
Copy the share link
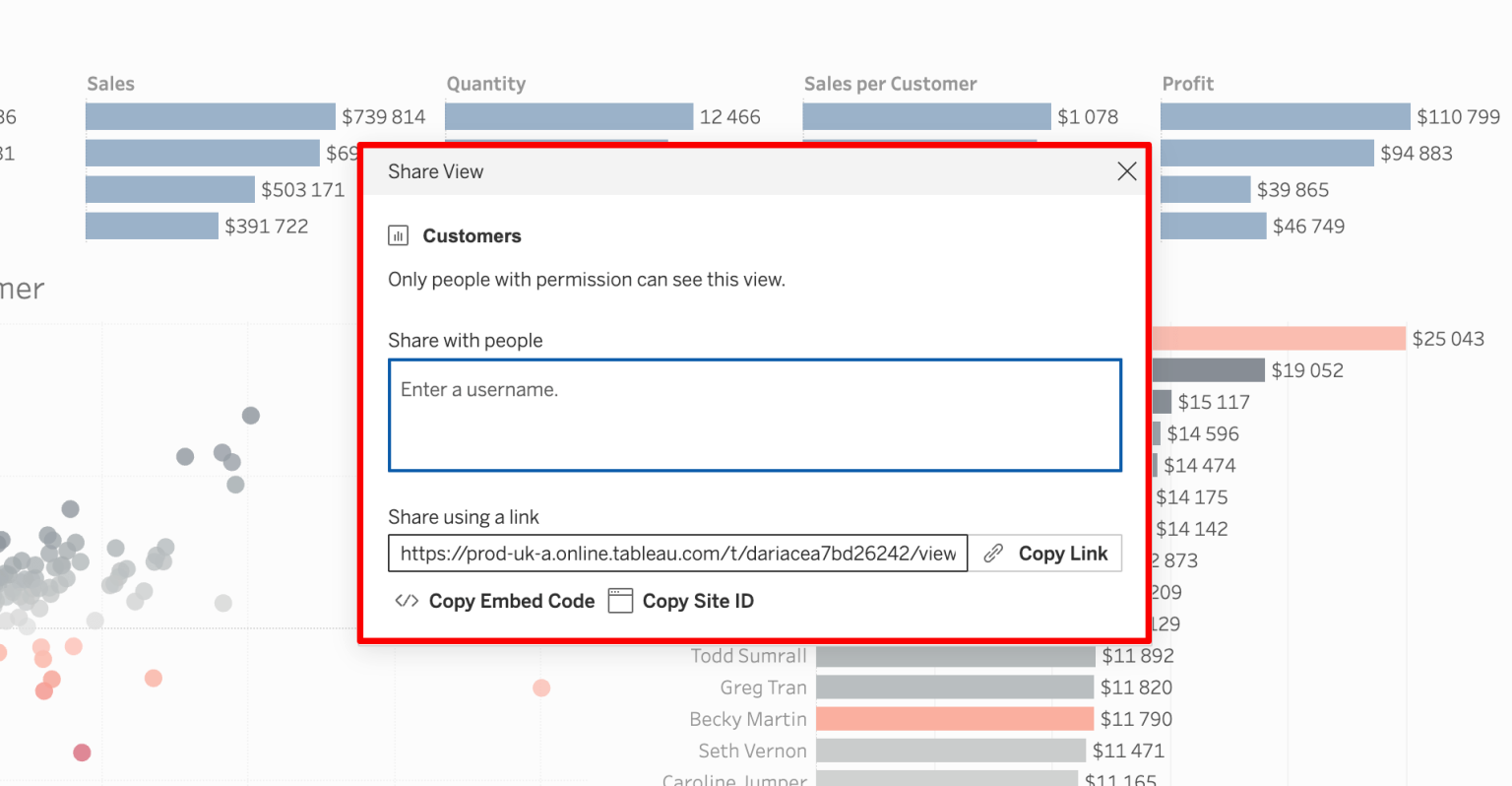point(1064,553)
